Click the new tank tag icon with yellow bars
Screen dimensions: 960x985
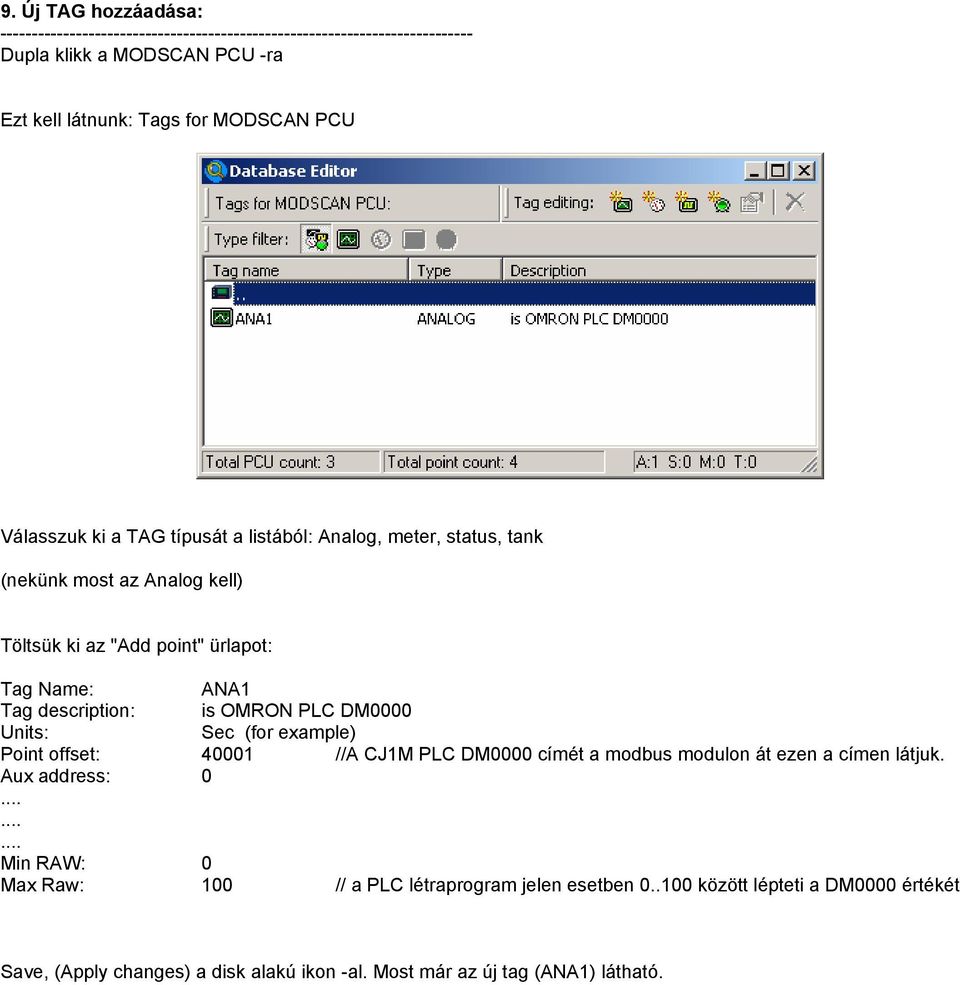click(686, 202)
